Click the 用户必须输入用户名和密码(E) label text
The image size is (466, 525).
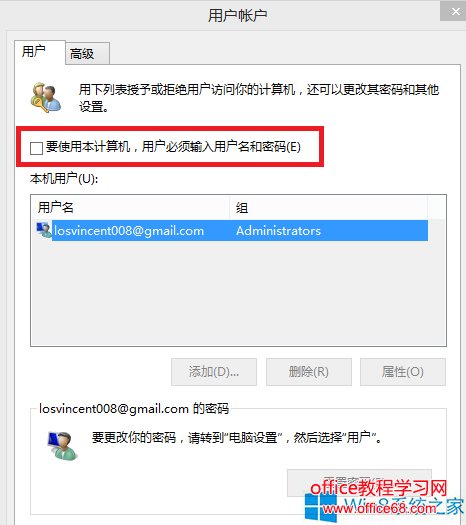[221, 147]
